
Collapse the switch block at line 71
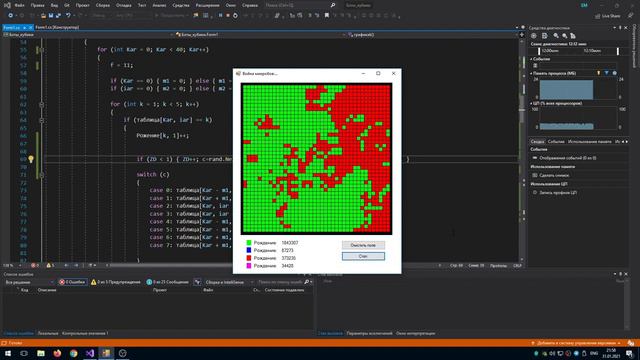tap(42, 175)
